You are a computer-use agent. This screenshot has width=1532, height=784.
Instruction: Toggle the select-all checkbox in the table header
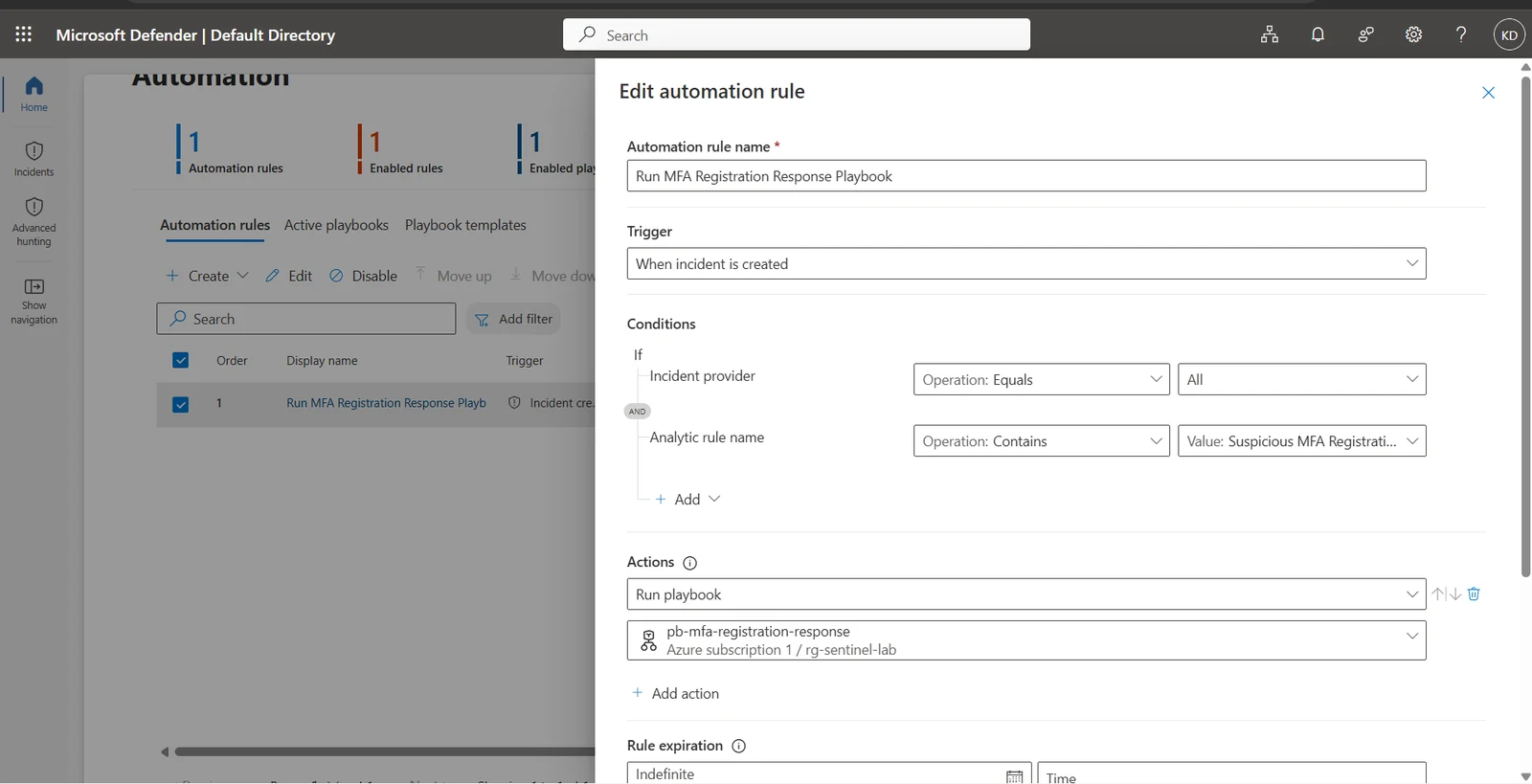[180, 360]
